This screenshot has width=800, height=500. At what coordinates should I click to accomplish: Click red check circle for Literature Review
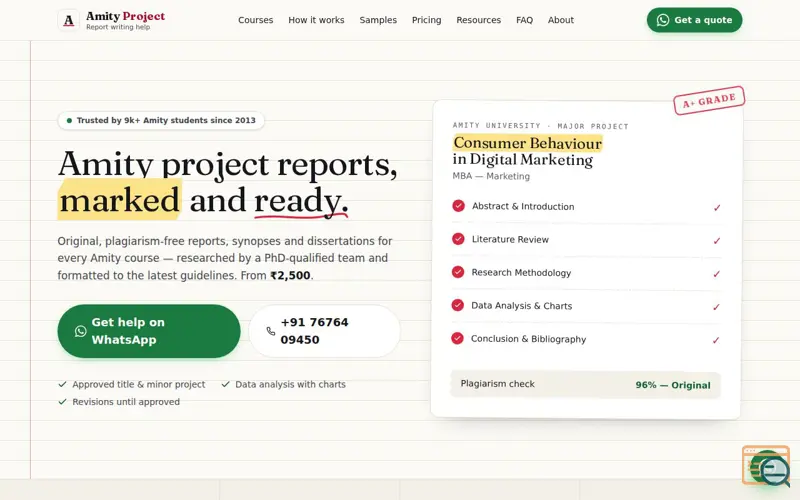[x=458, y=239]
